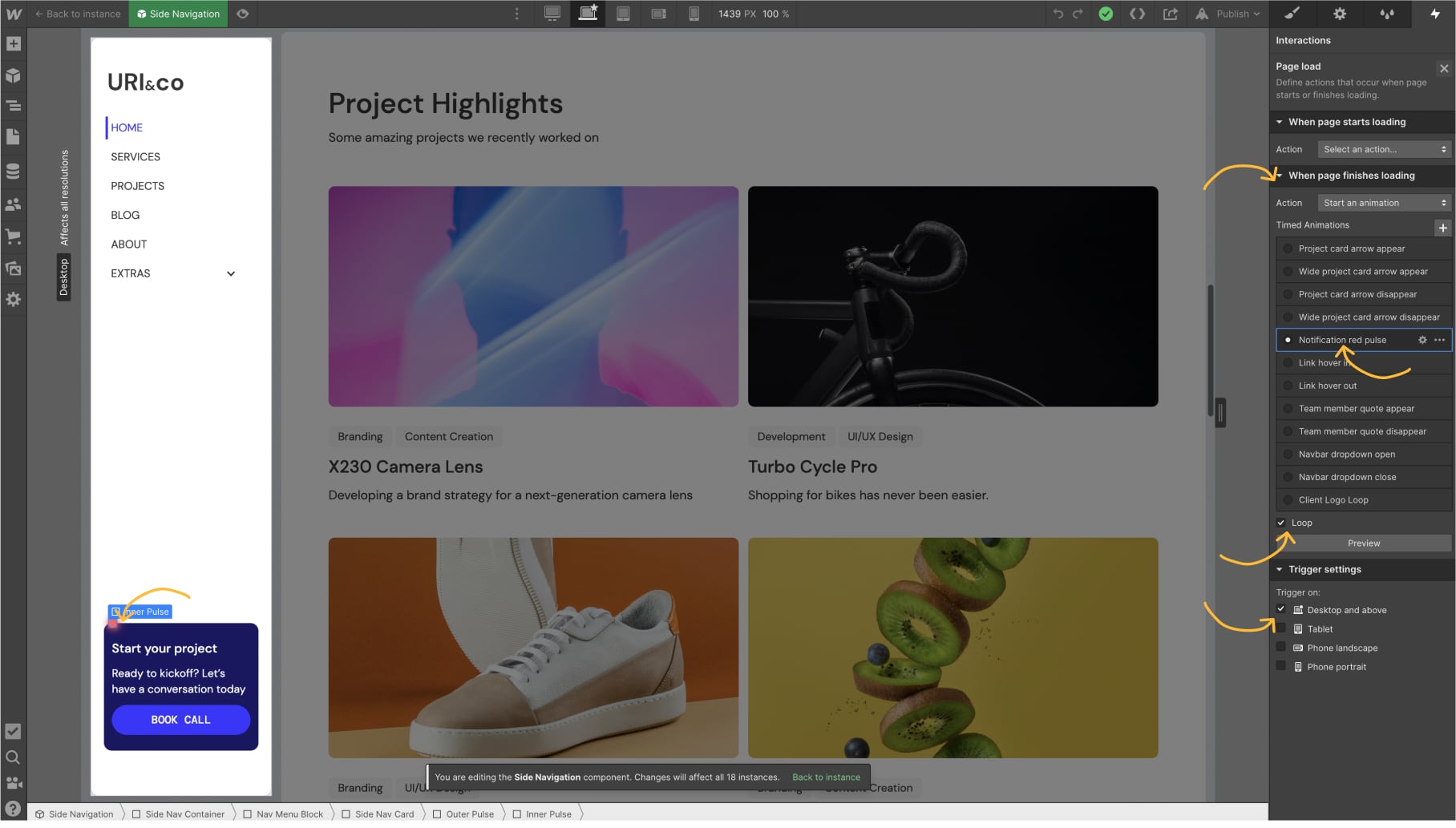Switch to the Element Settings gear tab
The image size is (1456, 828).
point(1340,14)
